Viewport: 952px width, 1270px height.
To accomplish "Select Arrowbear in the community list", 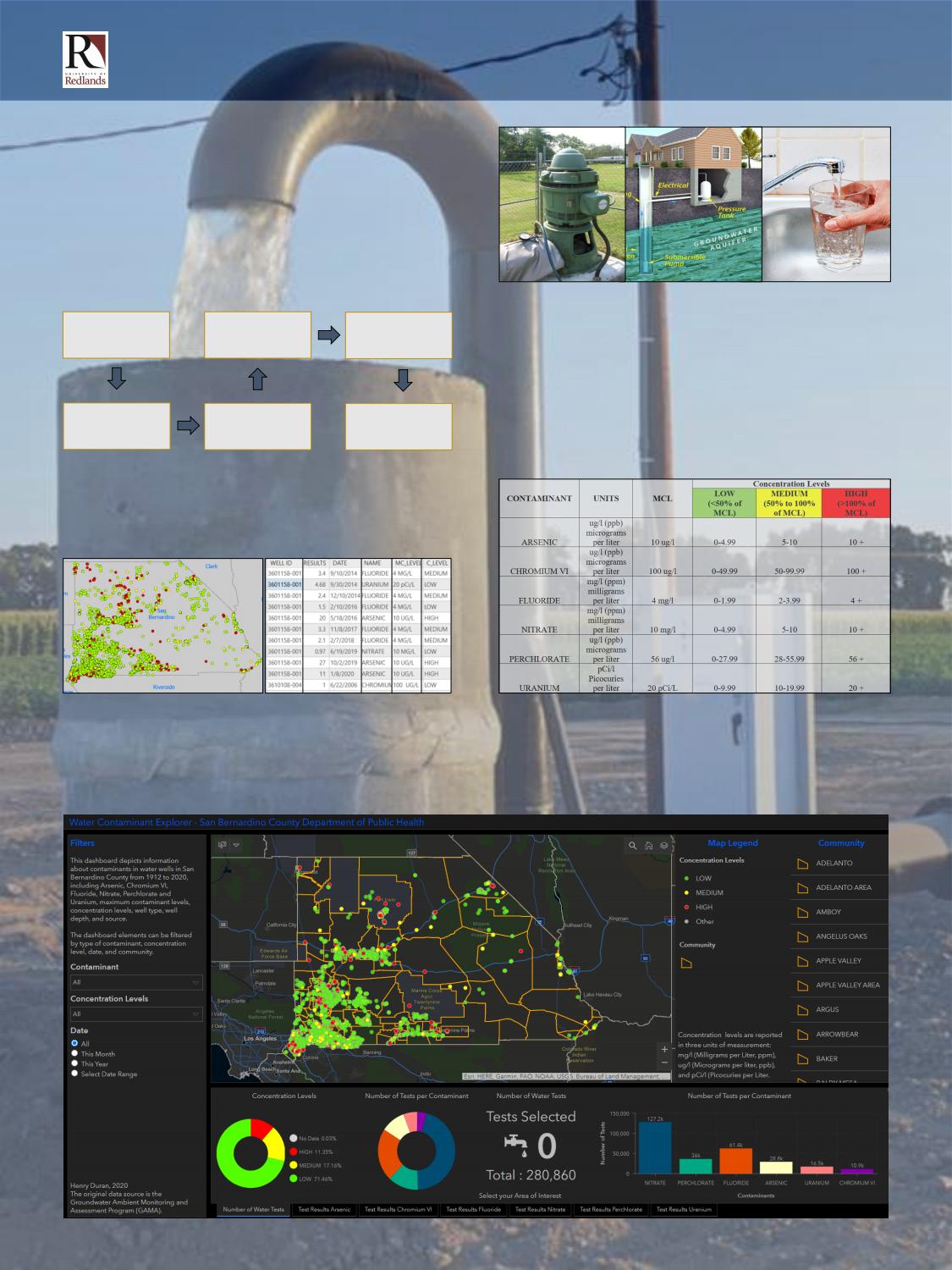I will 836,1034.
